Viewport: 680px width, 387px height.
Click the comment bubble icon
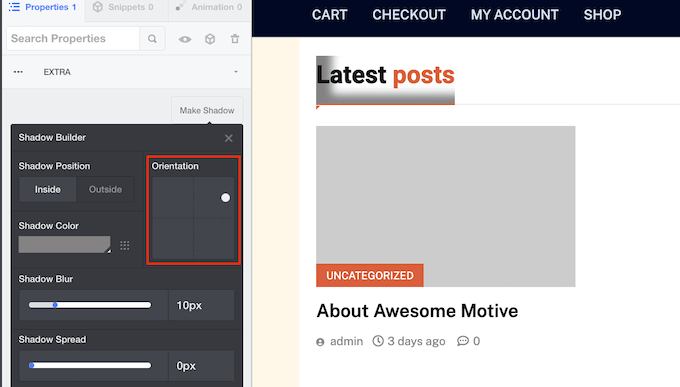point(463,341)
